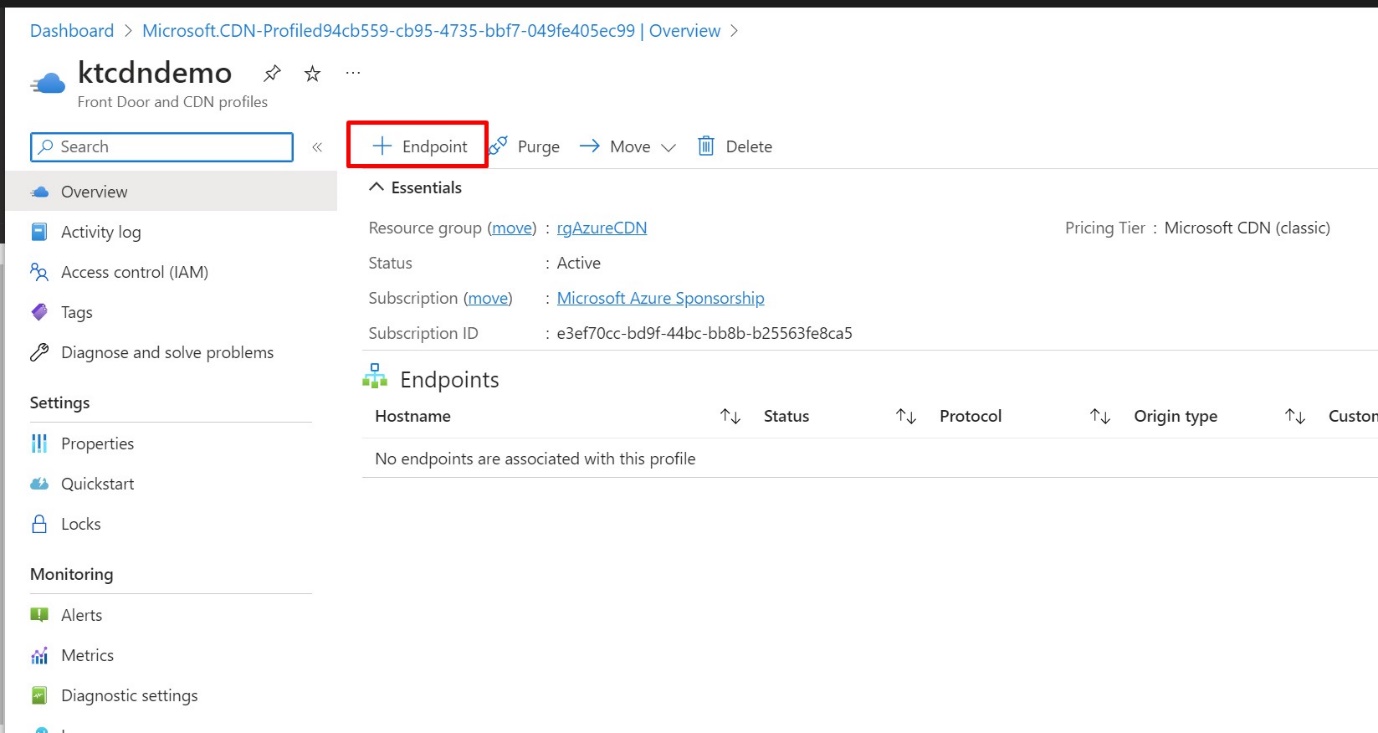Click the sidebar Search input field
1378x733 pixels.
click(170, 147)
